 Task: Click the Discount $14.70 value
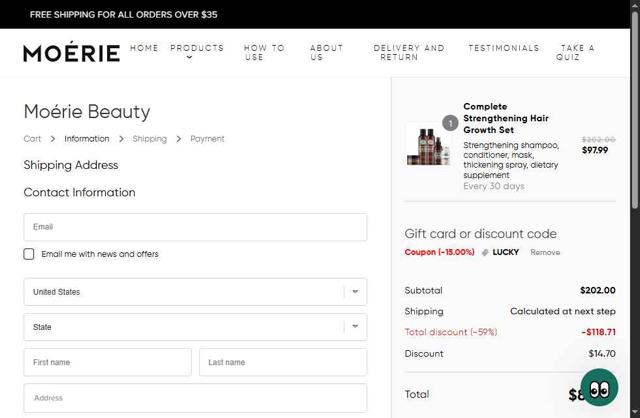(602, 354)
